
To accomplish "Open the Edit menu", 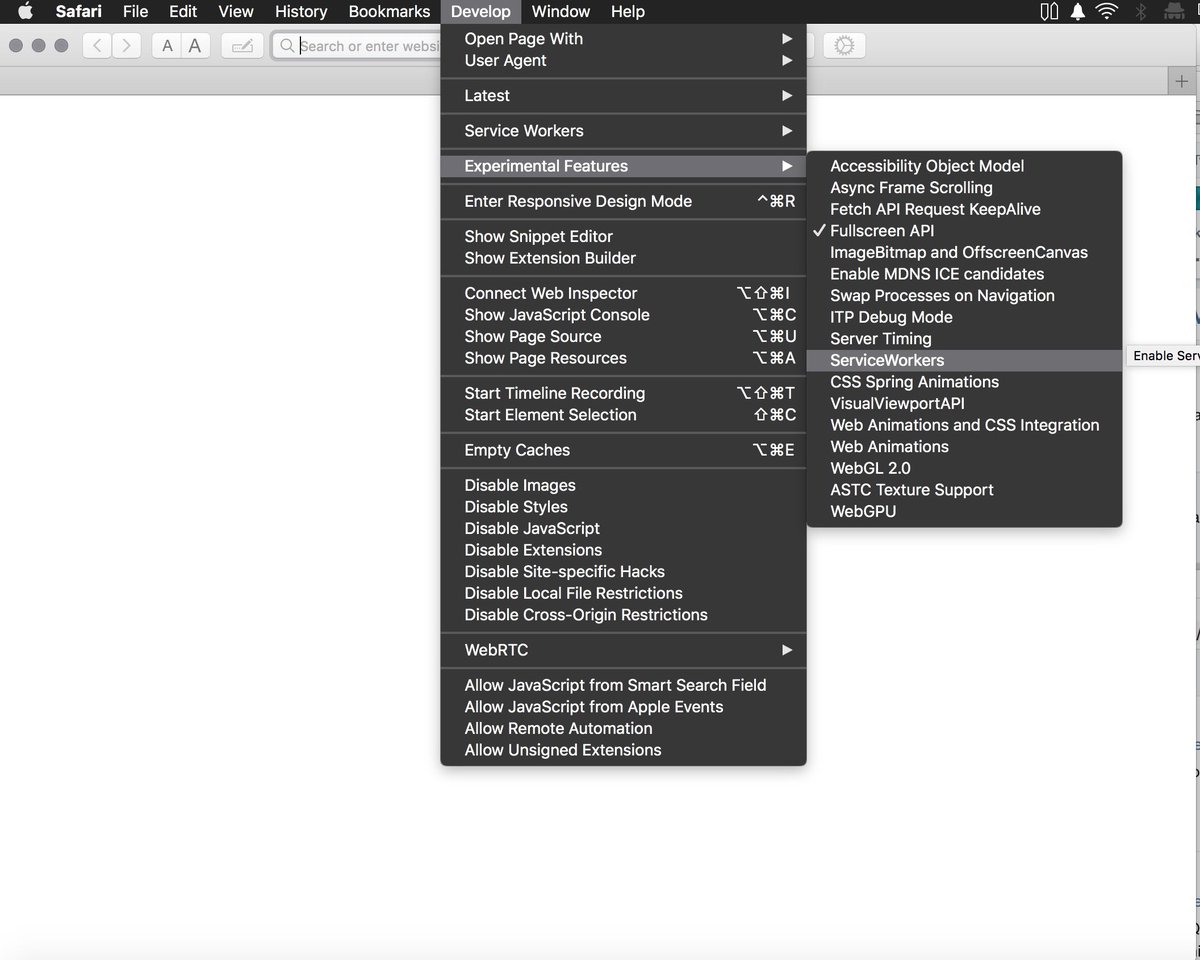I will [183, 11].
